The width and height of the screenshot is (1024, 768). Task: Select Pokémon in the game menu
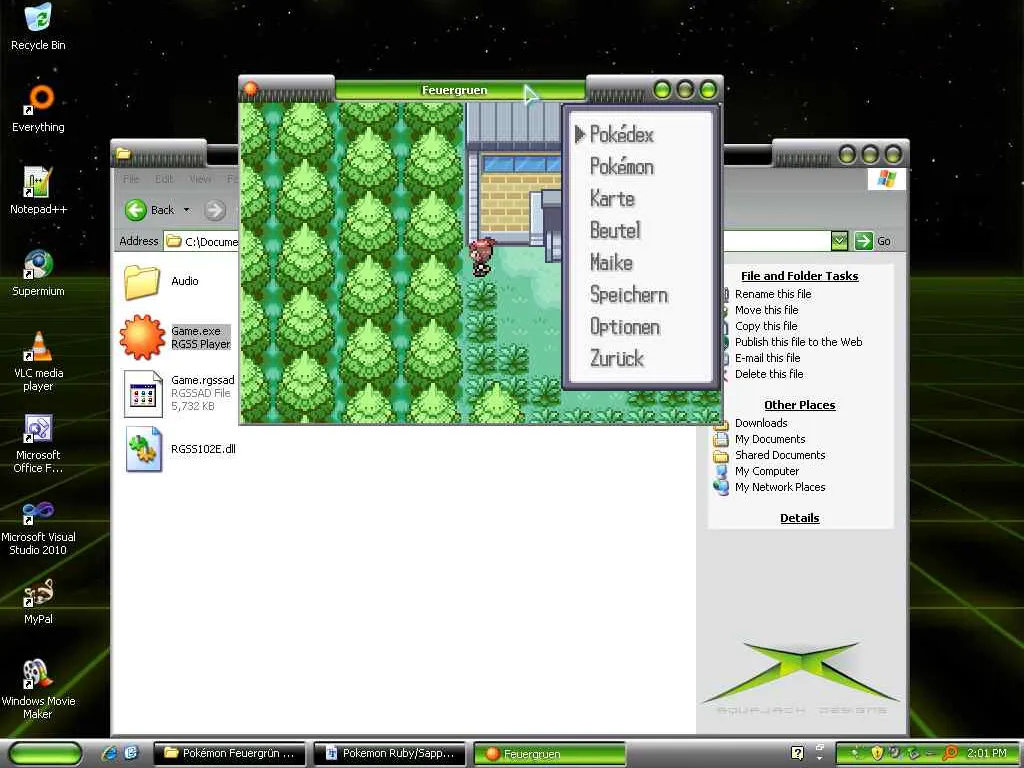tap(622, 167)
